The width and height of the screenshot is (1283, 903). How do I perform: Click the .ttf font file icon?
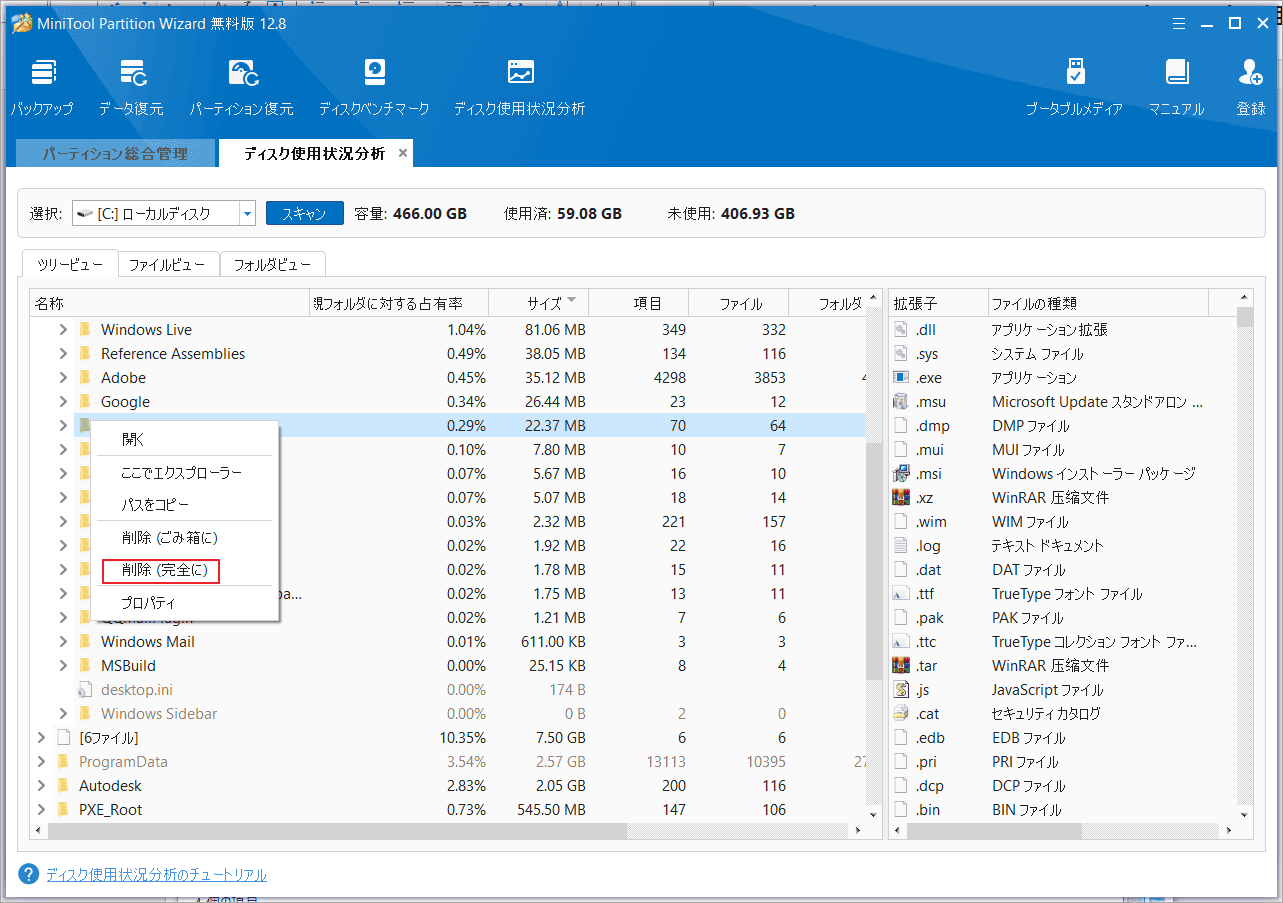[901, 594]
